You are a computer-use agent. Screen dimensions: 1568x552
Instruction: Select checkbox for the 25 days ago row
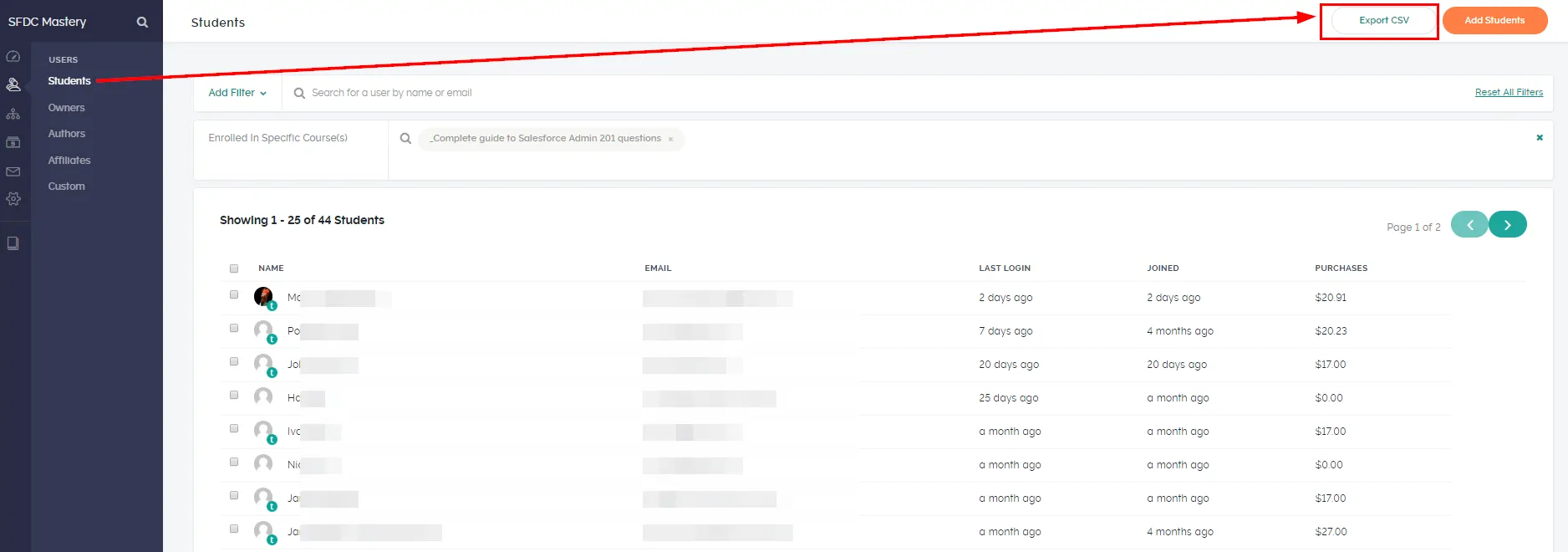234,395
